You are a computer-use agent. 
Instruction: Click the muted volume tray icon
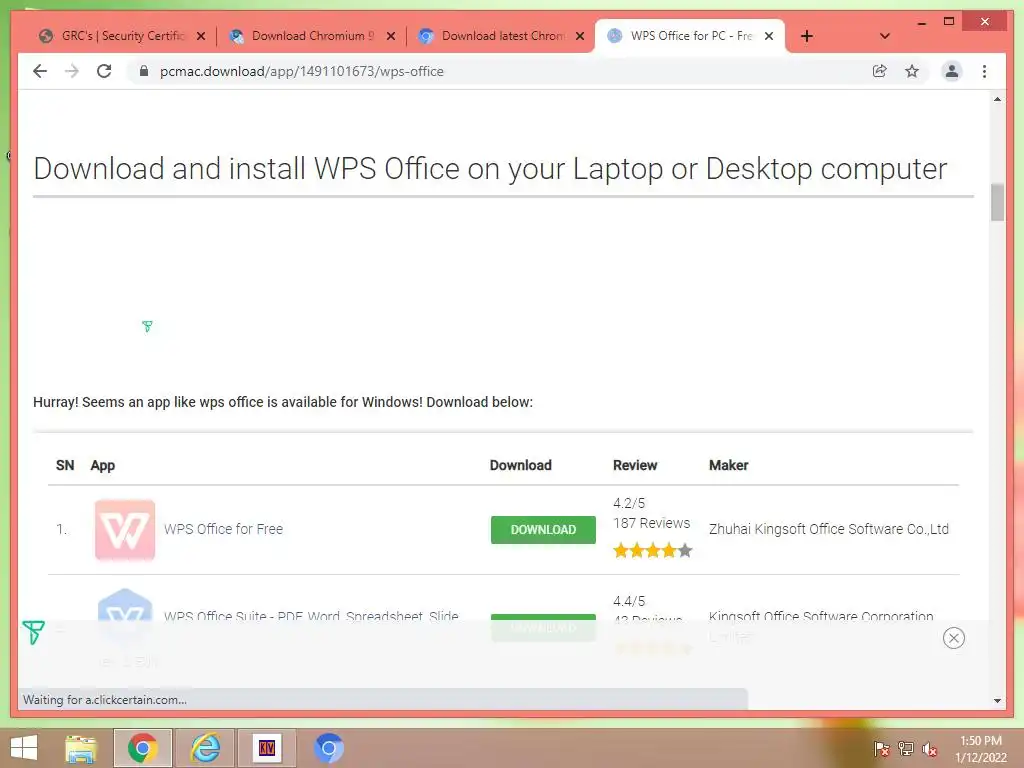[930, 749]
